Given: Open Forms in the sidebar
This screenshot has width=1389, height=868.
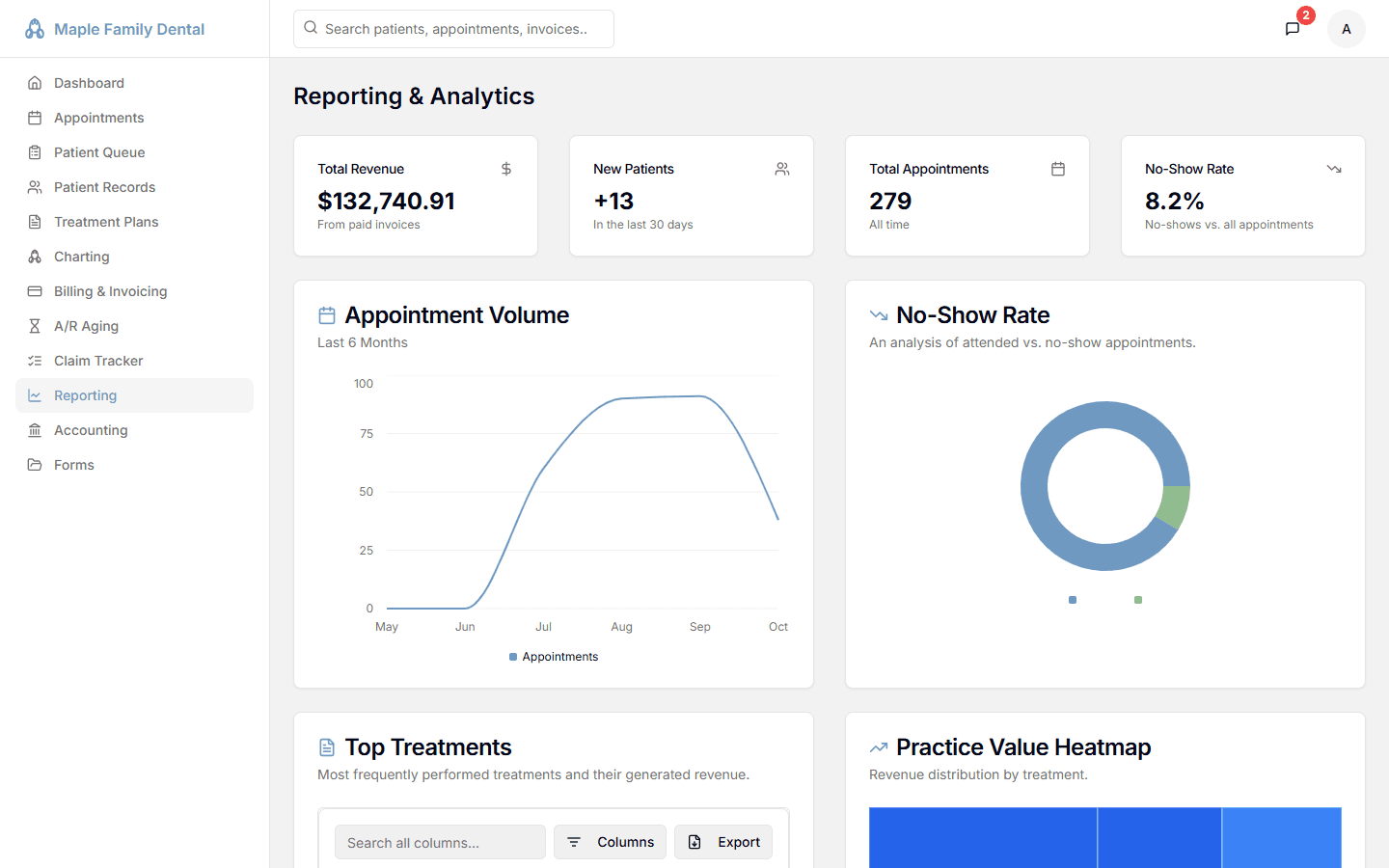Looking at the screenshot, I should coord(134,465).
